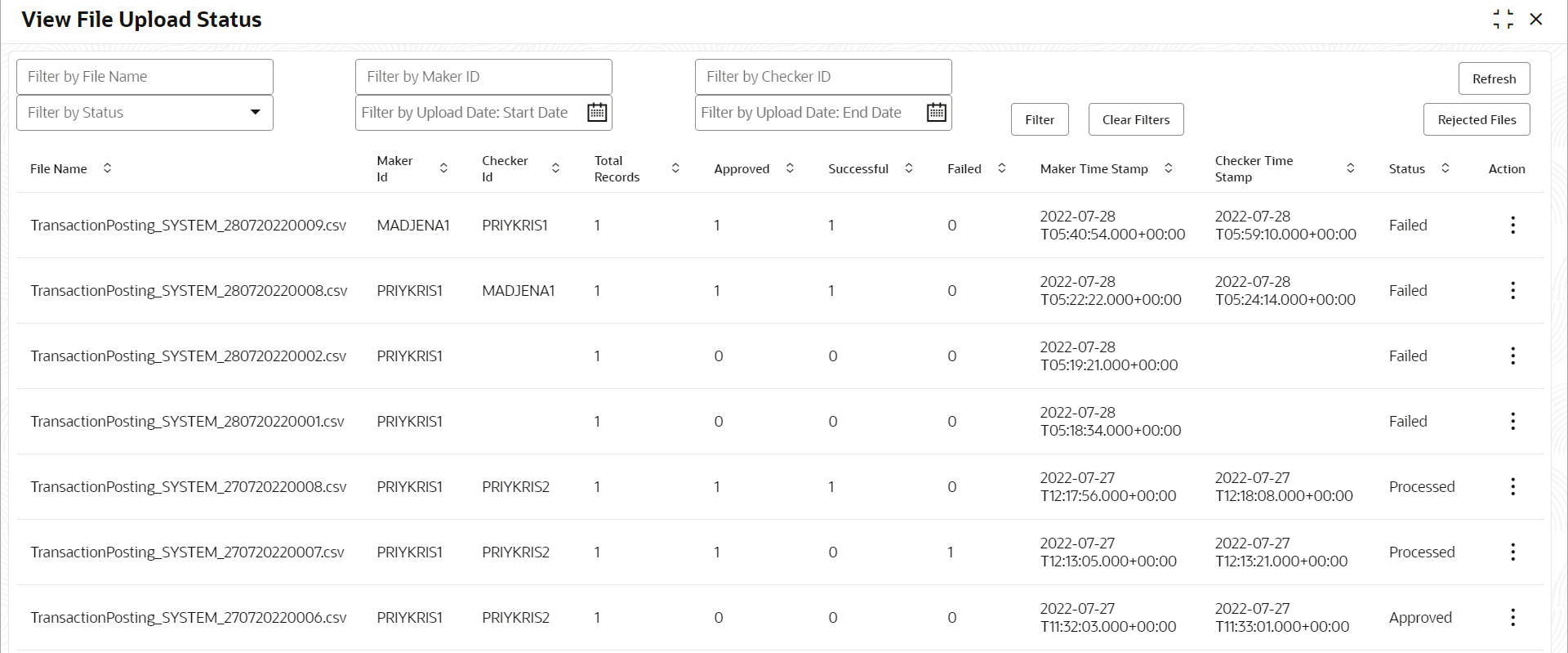Collapse the View File Upload Status window

1503,20
